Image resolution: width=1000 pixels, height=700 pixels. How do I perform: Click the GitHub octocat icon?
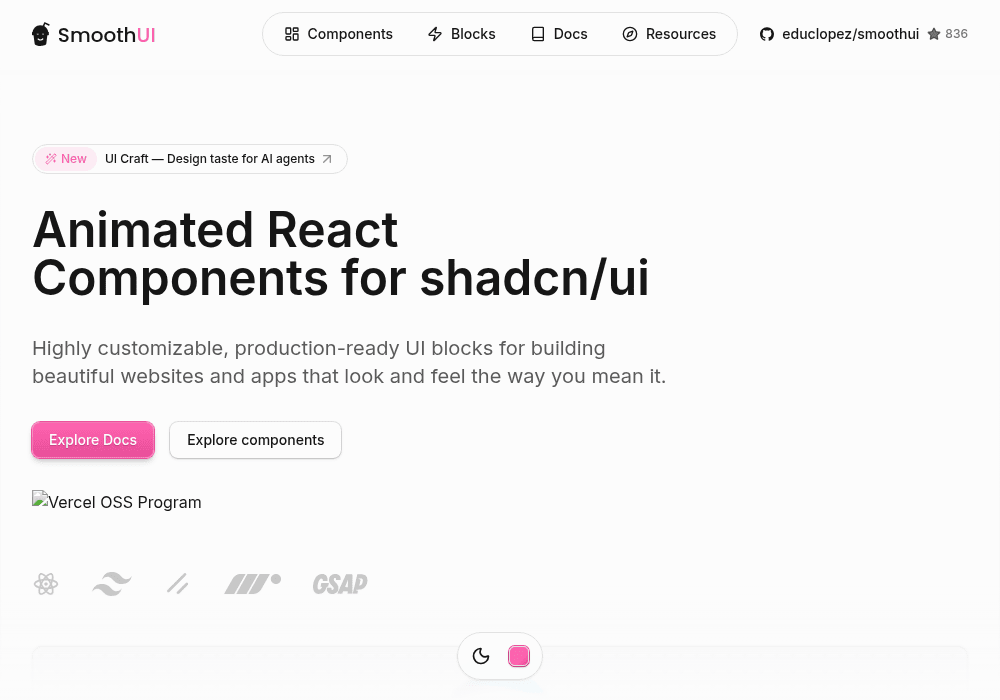click(767, 34)
